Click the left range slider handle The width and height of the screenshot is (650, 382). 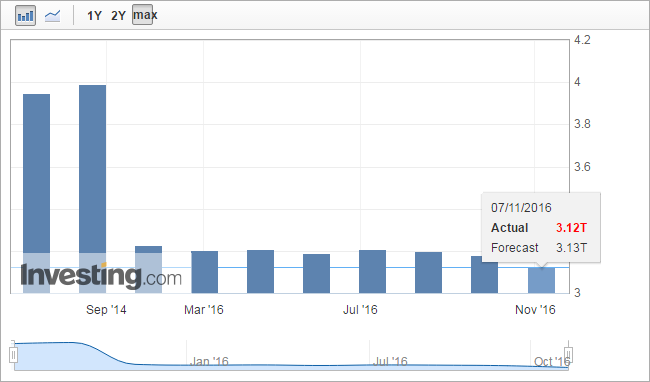(x=14, y=355)
